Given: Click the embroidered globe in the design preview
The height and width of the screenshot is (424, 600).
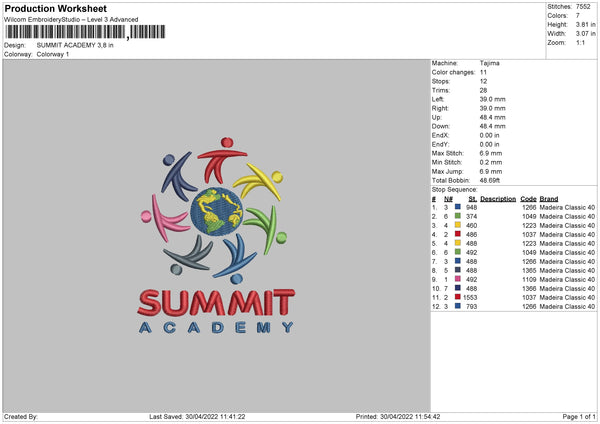Looking at the screenshot, I should (217, 212).
